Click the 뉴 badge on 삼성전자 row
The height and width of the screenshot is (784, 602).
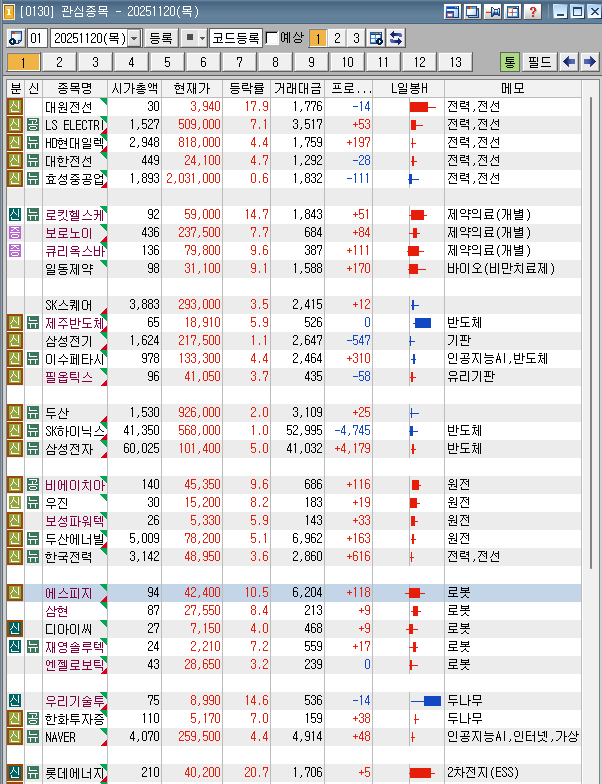click(x=32, y=448)
